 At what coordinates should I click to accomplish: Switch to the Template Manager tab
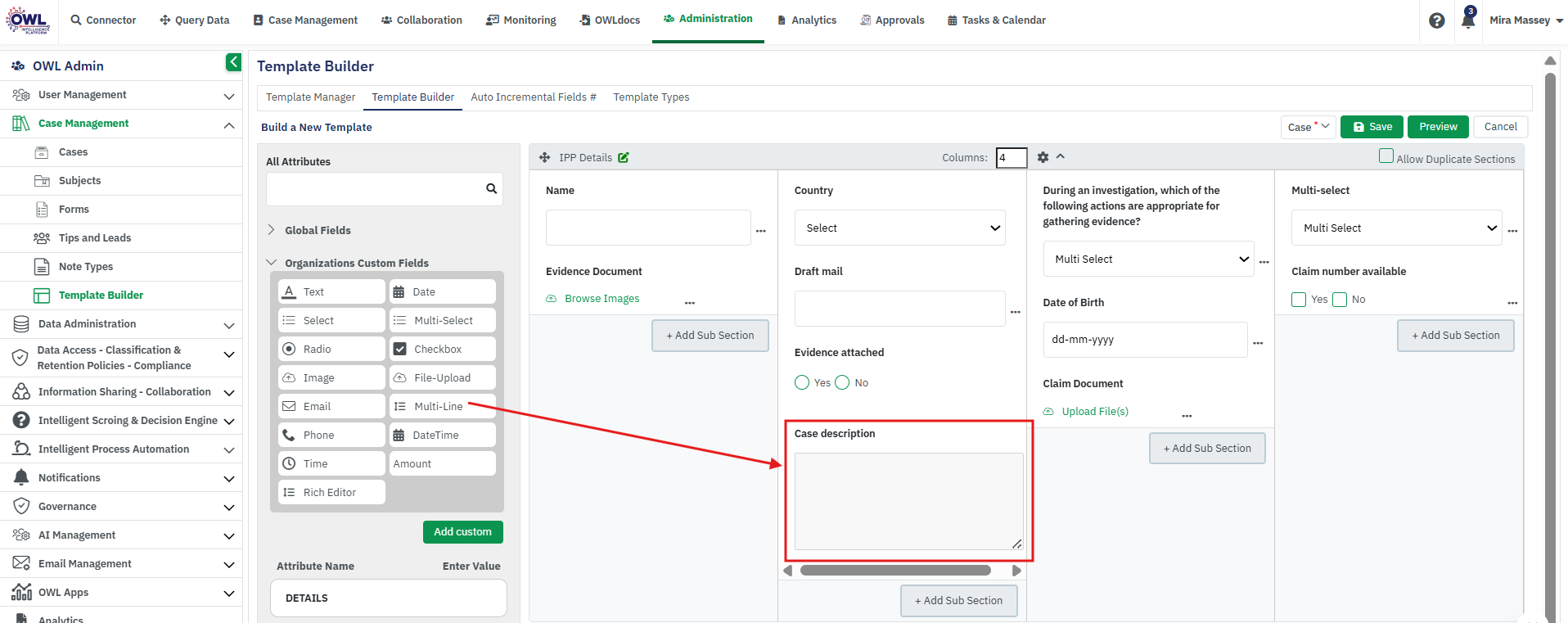click(310, 97)
